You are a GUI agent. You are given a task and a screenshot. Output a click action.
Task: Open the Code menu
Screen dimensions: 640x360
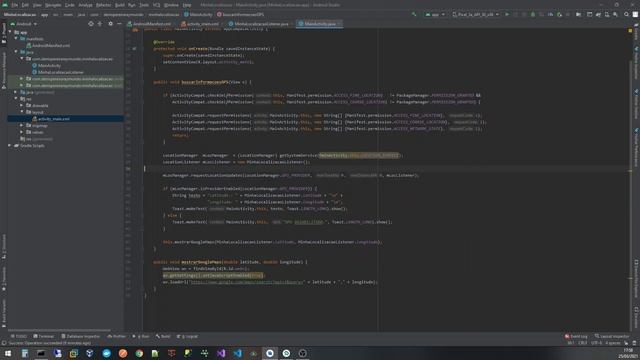tap(70, 5)
